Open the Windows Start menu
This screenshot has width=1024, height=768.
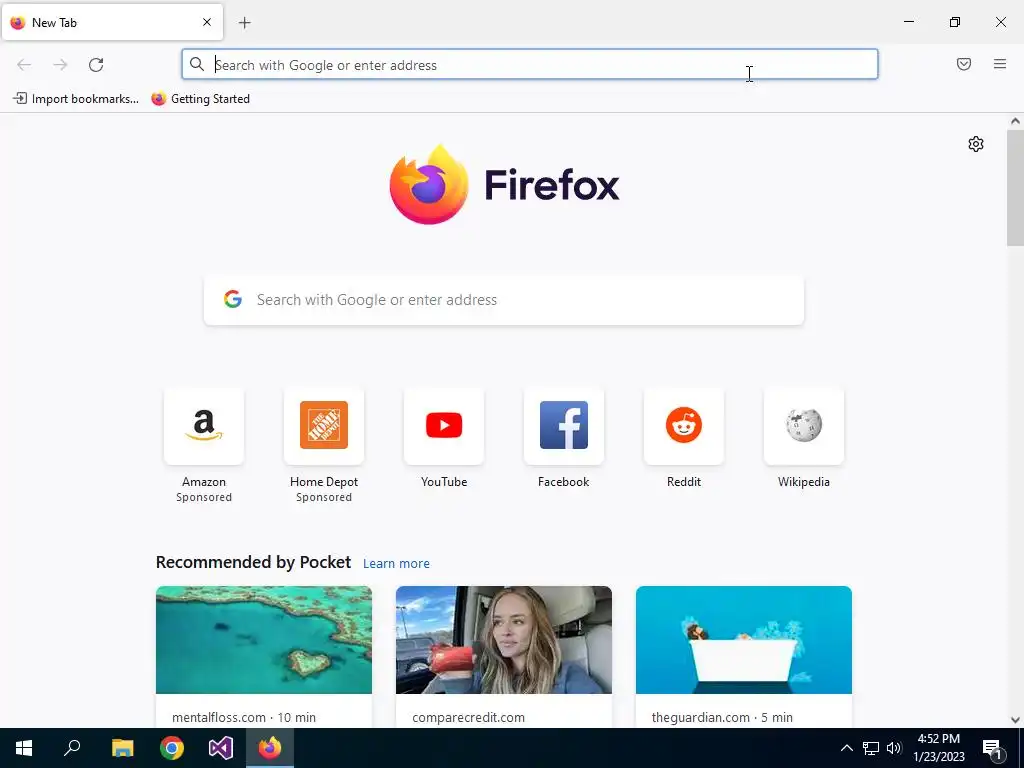[x=24, y=748]
